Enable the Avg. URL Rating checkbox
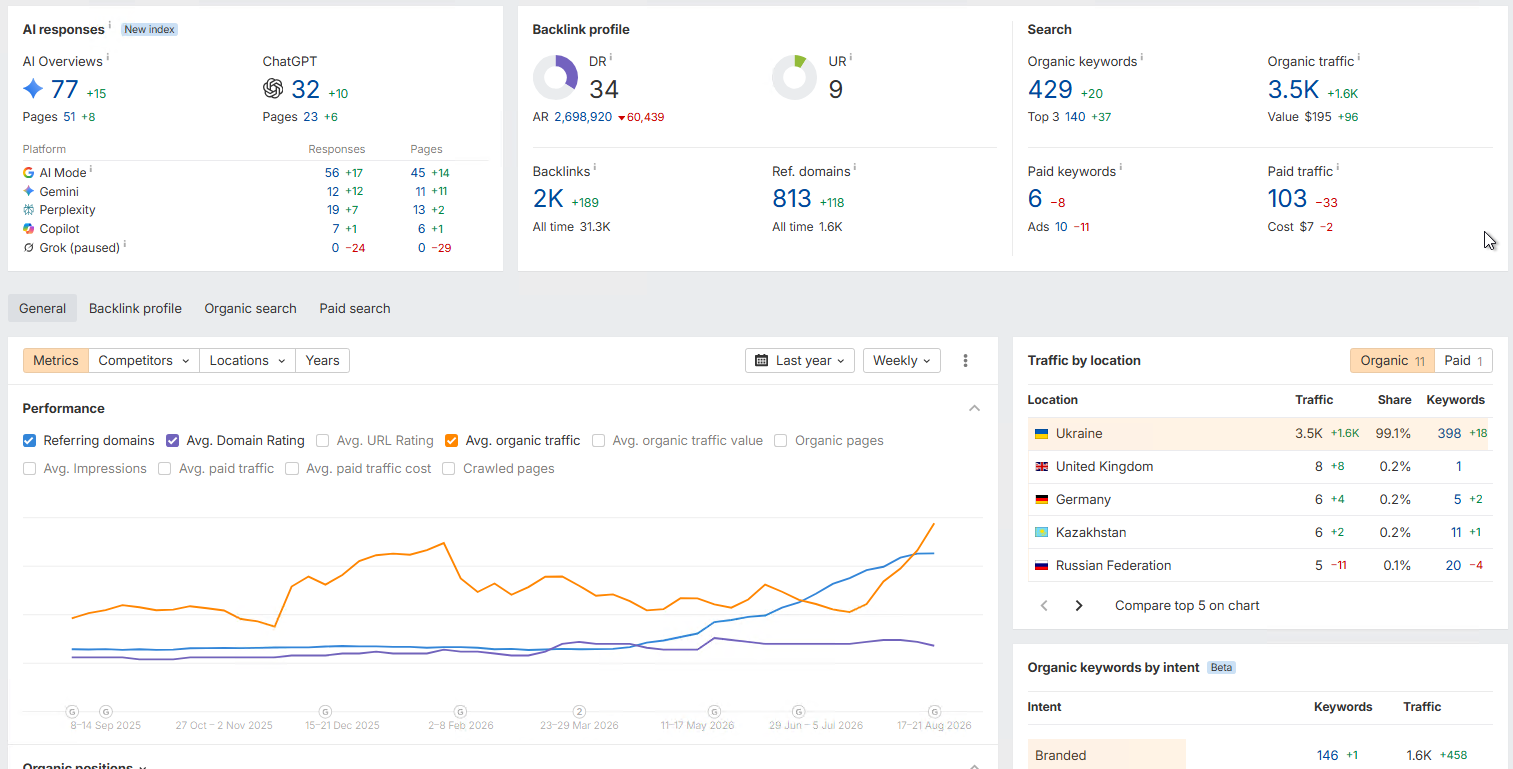This screenshot has width=1513, height=769. pos(323,440)
